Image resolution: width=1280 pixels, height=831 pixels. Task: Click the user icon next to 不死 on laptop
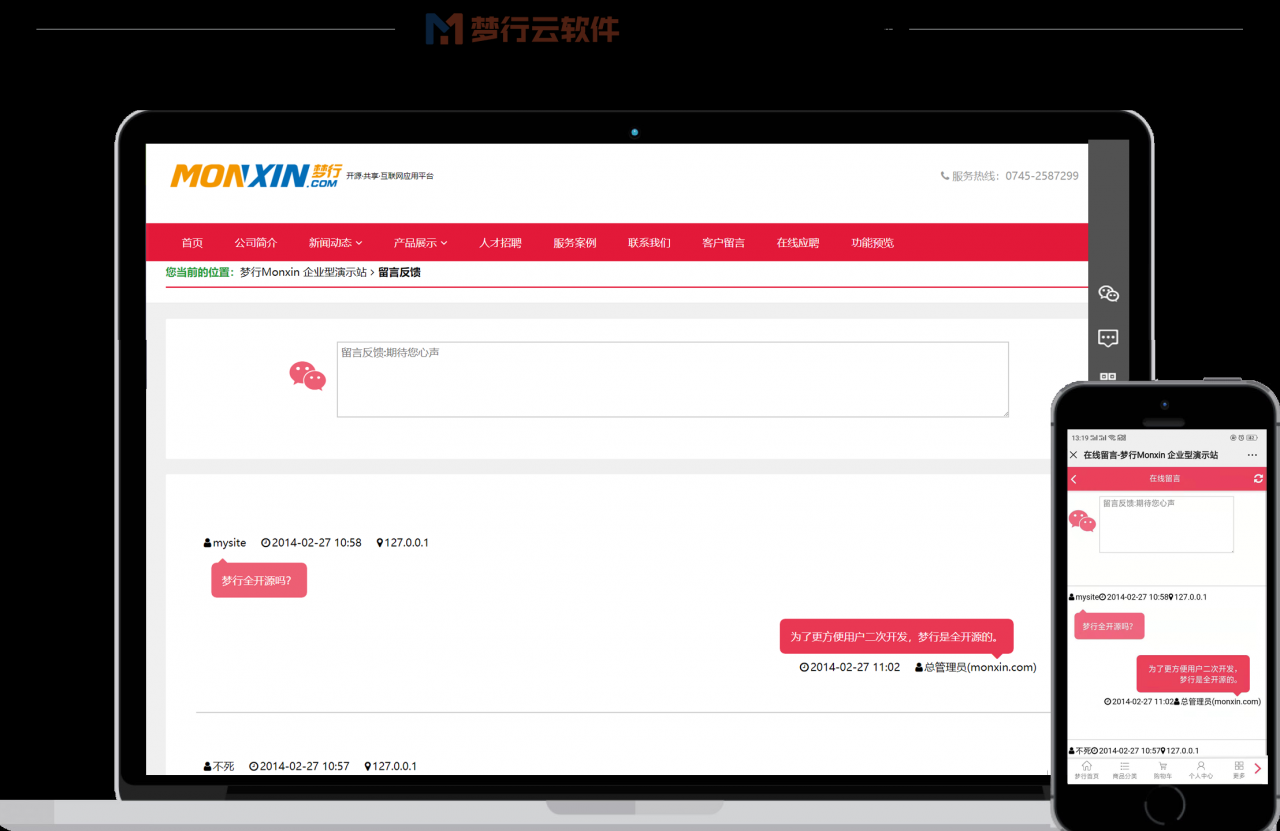click(x=208, y=766)
